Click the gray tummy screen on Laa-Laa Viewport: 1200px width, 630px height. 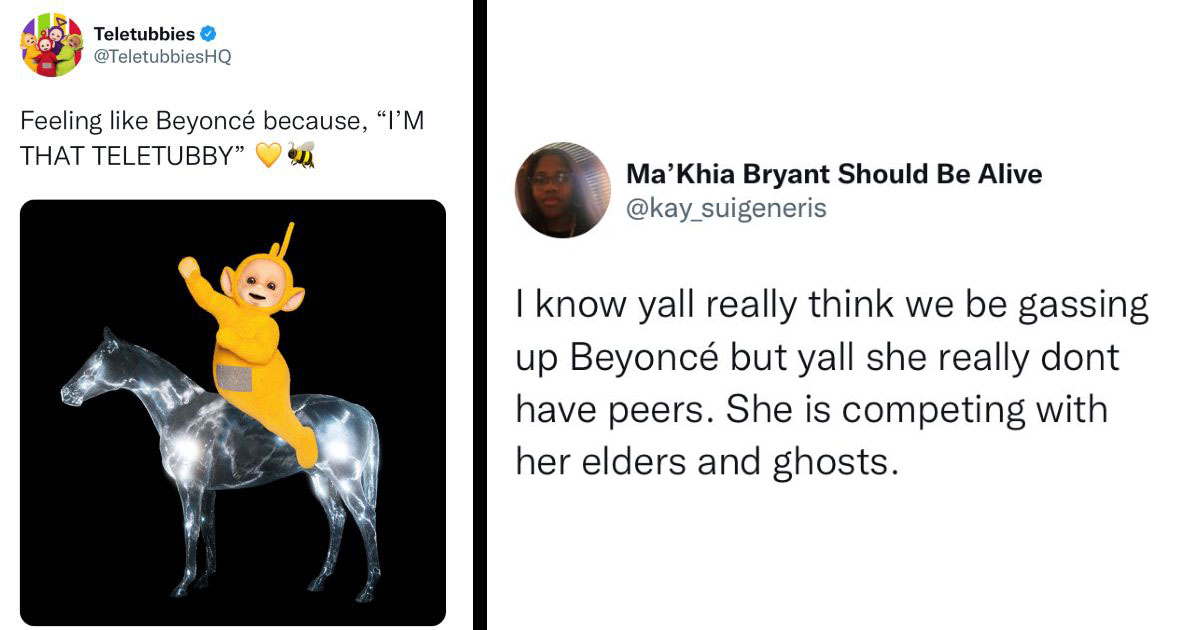[234, 377]
